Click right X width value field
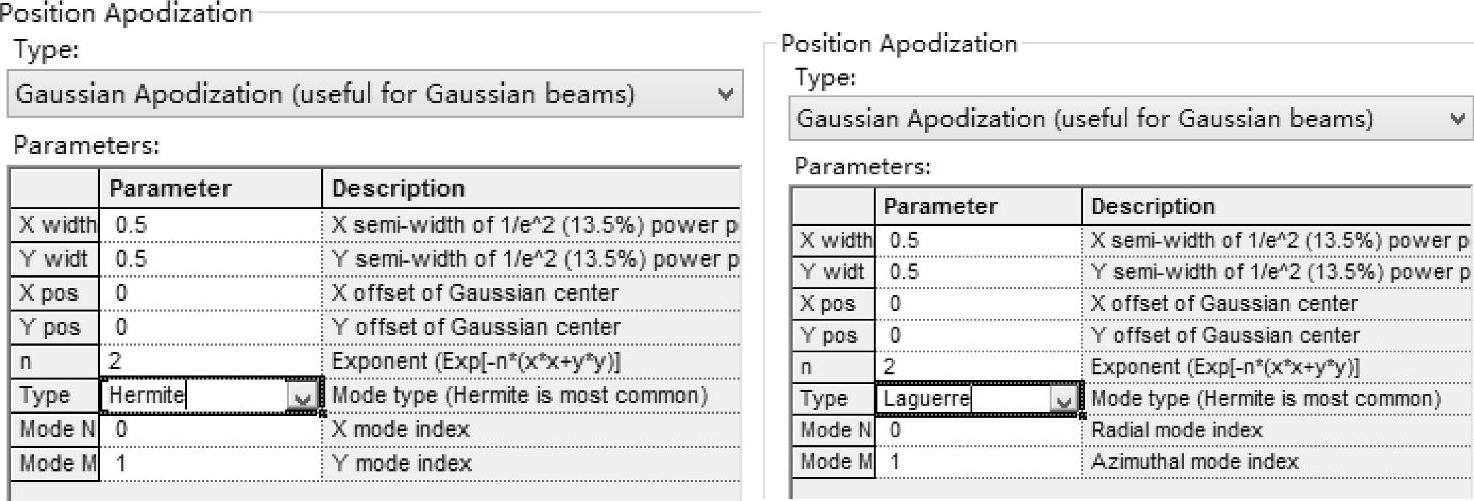 point(978,240)
